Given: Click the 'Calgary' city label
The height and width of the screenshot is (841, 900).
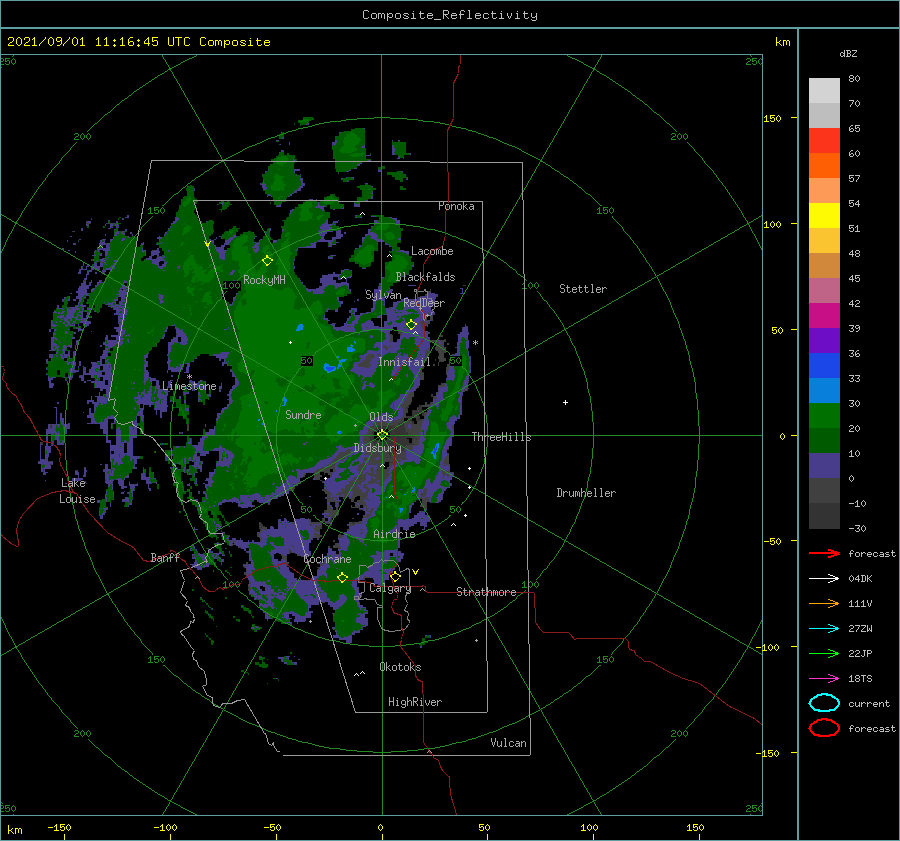Looking at the screenshot, I should click(390, 588).
